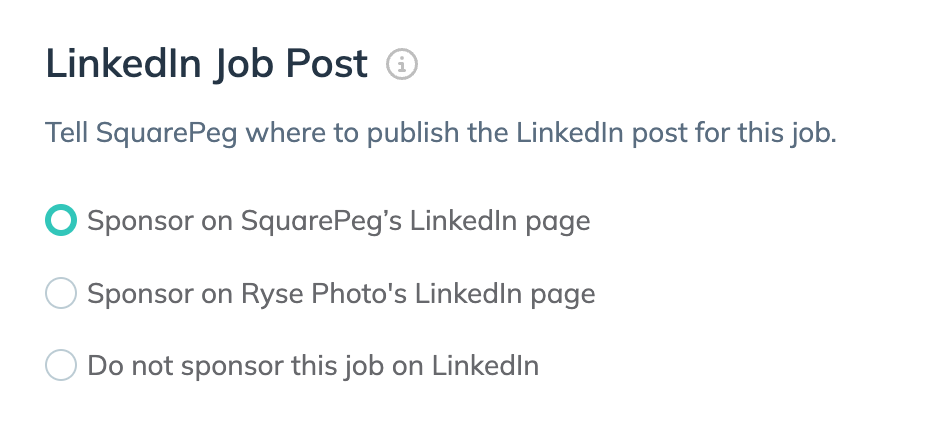This screenshot has width=930, height=442.
Task: Click the label Sponsor on Ryse Photo's LinkedIn page
Action: pyautogui.click(x=341, y=294)
